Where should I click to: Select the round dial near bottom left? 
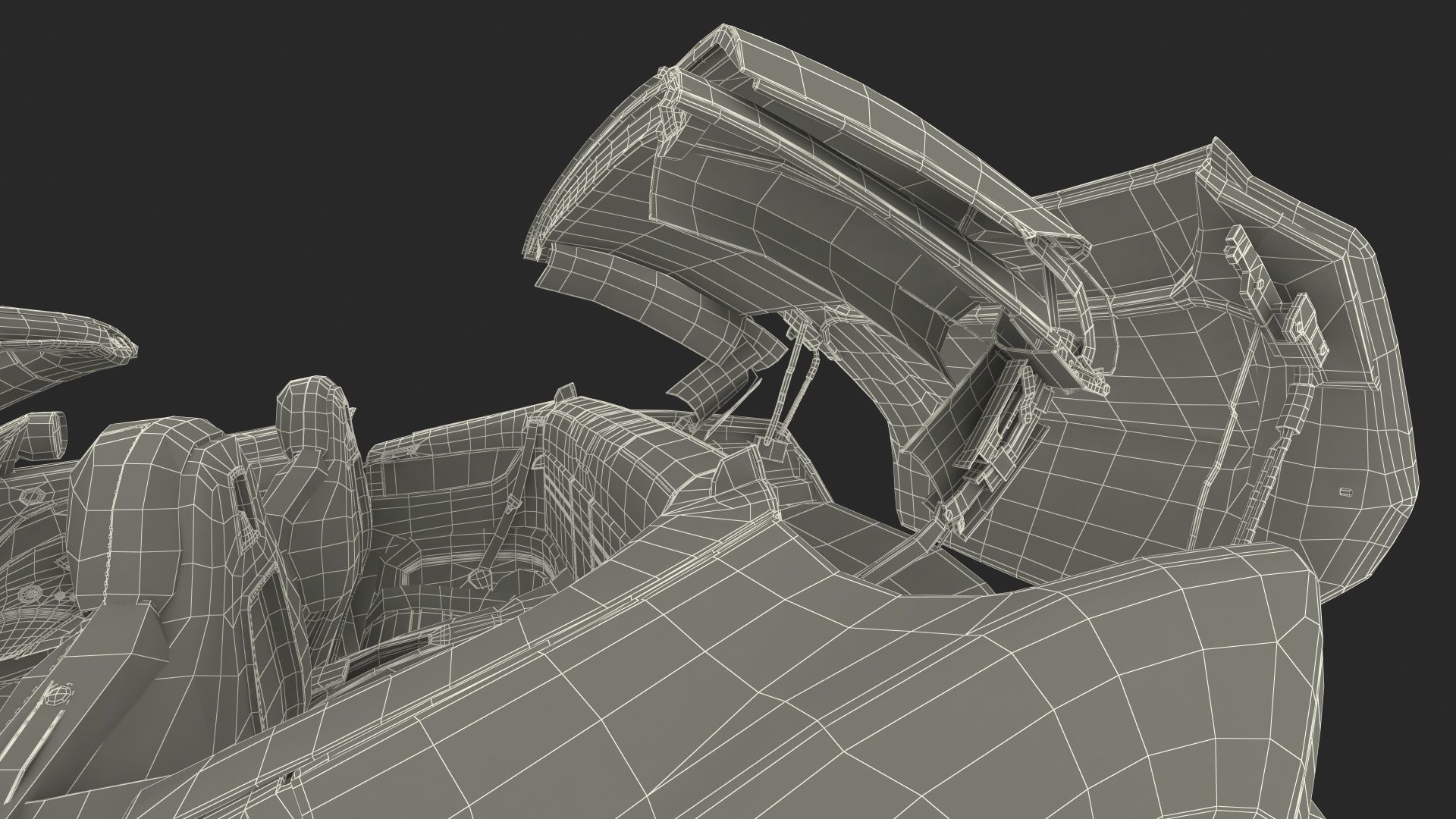point(32,592)
